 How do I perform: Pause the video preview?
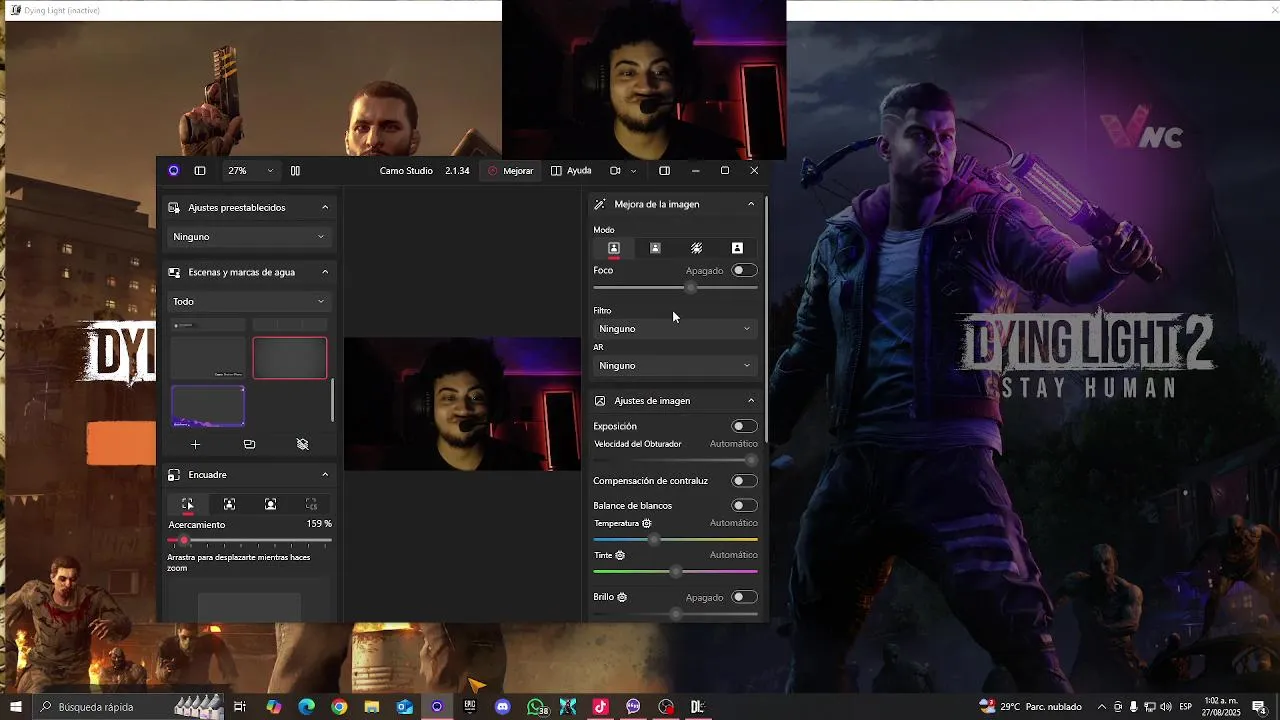[295, 171]
